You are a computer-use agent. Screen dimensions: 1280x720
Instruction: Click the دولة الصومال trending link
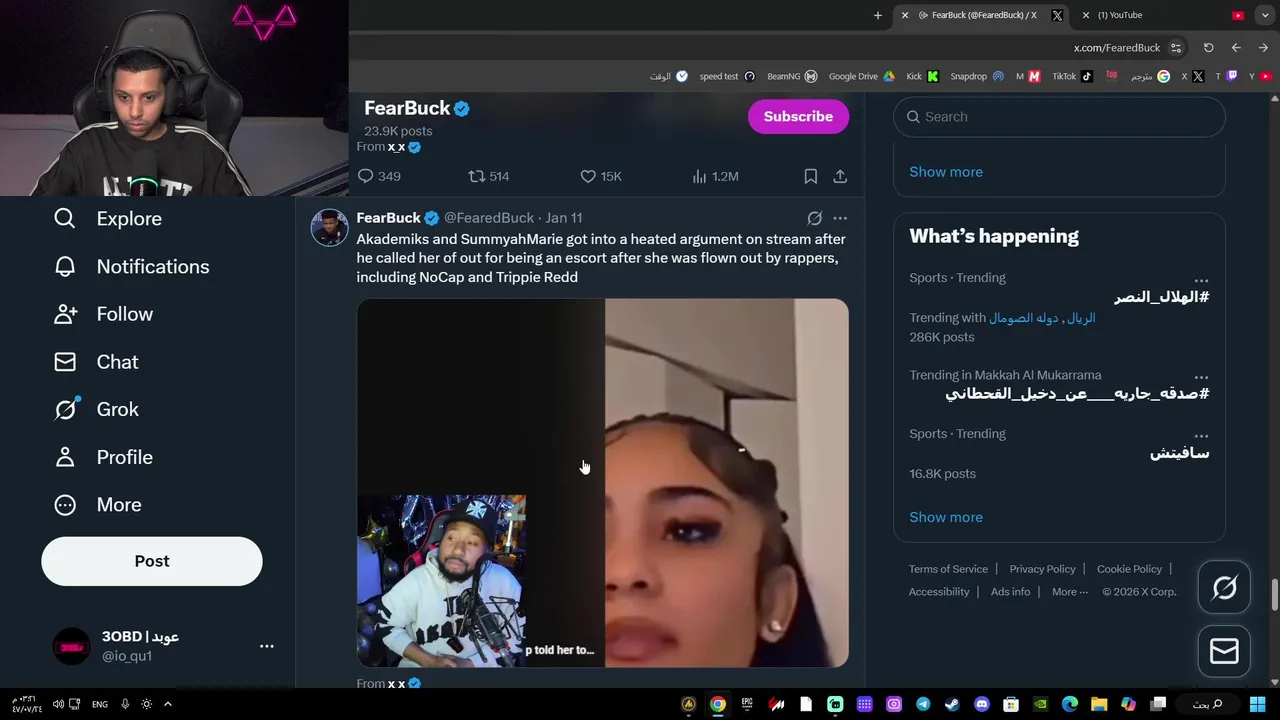click(x=1024, y=318)
